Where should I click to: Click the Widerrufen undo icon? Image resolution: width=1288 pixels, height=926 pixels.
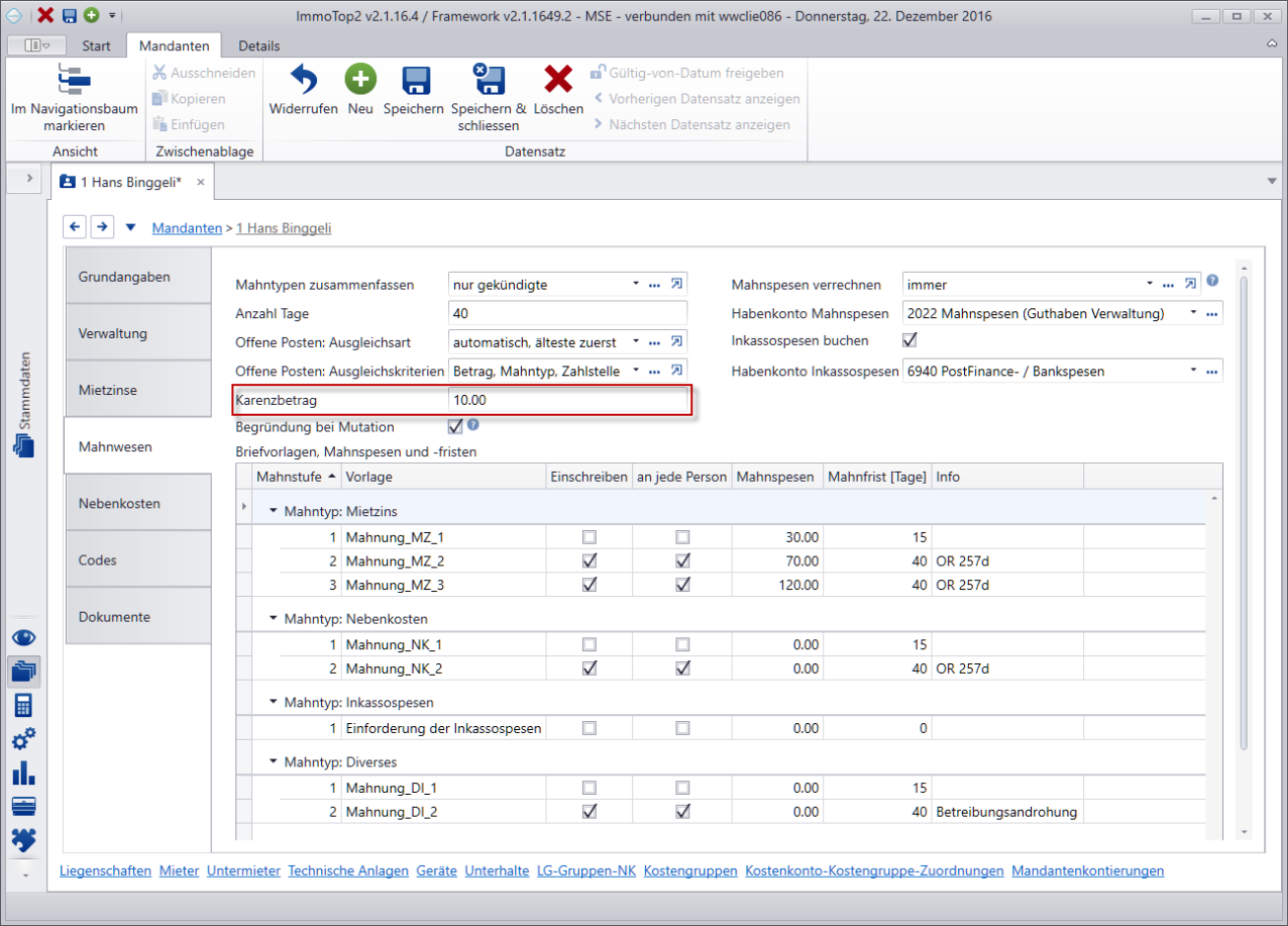click(303, 80)
